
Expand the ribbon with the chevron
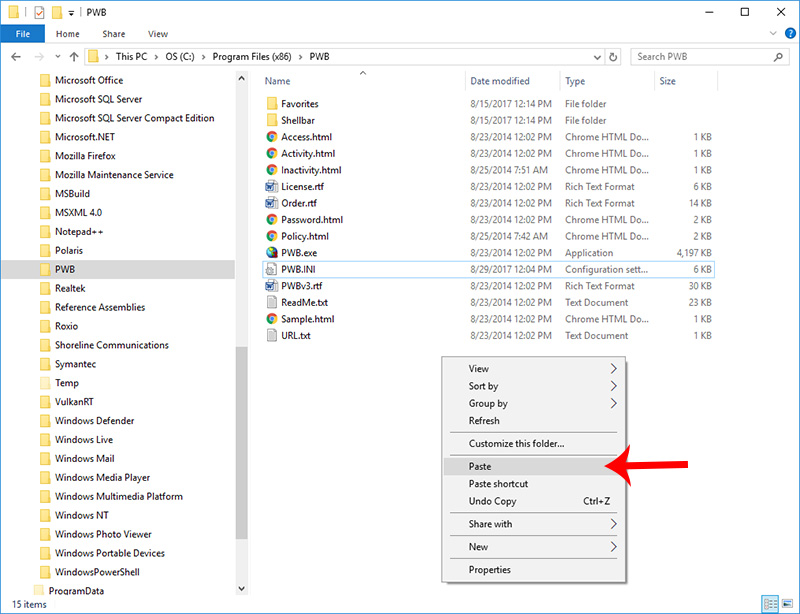773,34
